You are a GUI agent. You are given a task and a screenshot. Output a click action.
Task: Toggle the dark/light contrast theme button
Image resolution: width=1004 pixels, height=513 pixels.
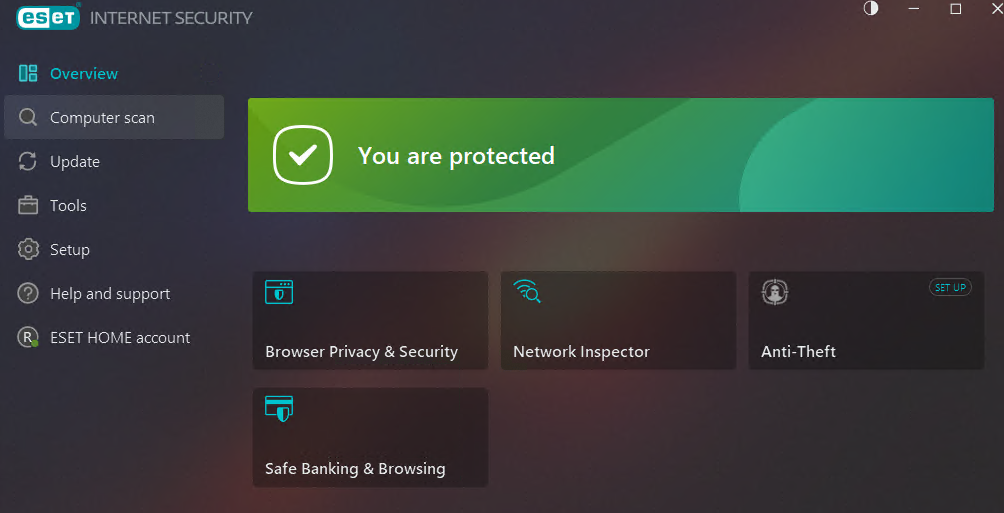[871, 9]
